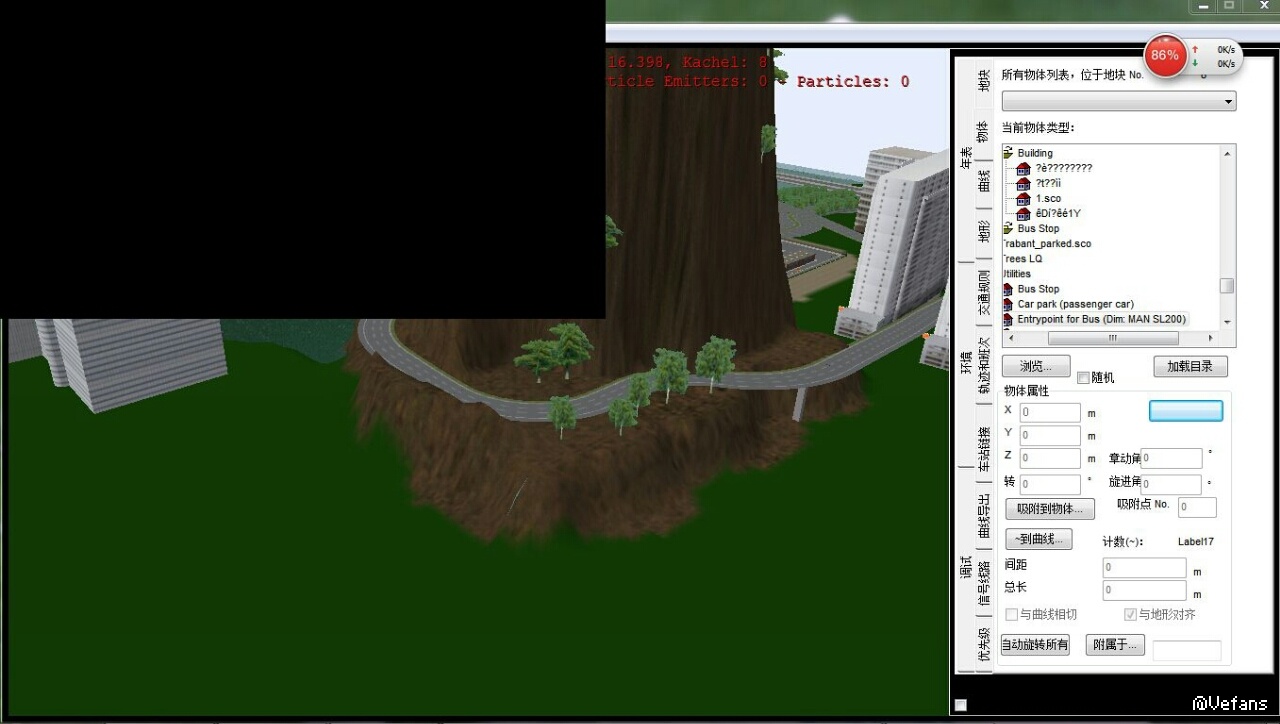This screenshot has height=724, width=1280.
Task: Switch to the 优先级 tab
Action: pyautogui.click(x=983, y=645)
